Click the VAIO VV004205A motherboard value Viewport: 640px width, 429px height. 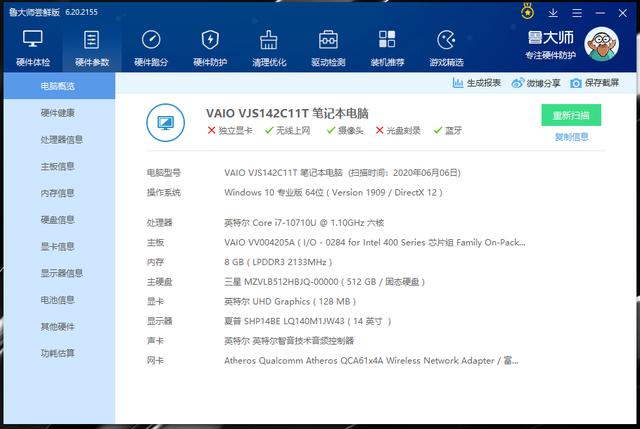point(375,242)
